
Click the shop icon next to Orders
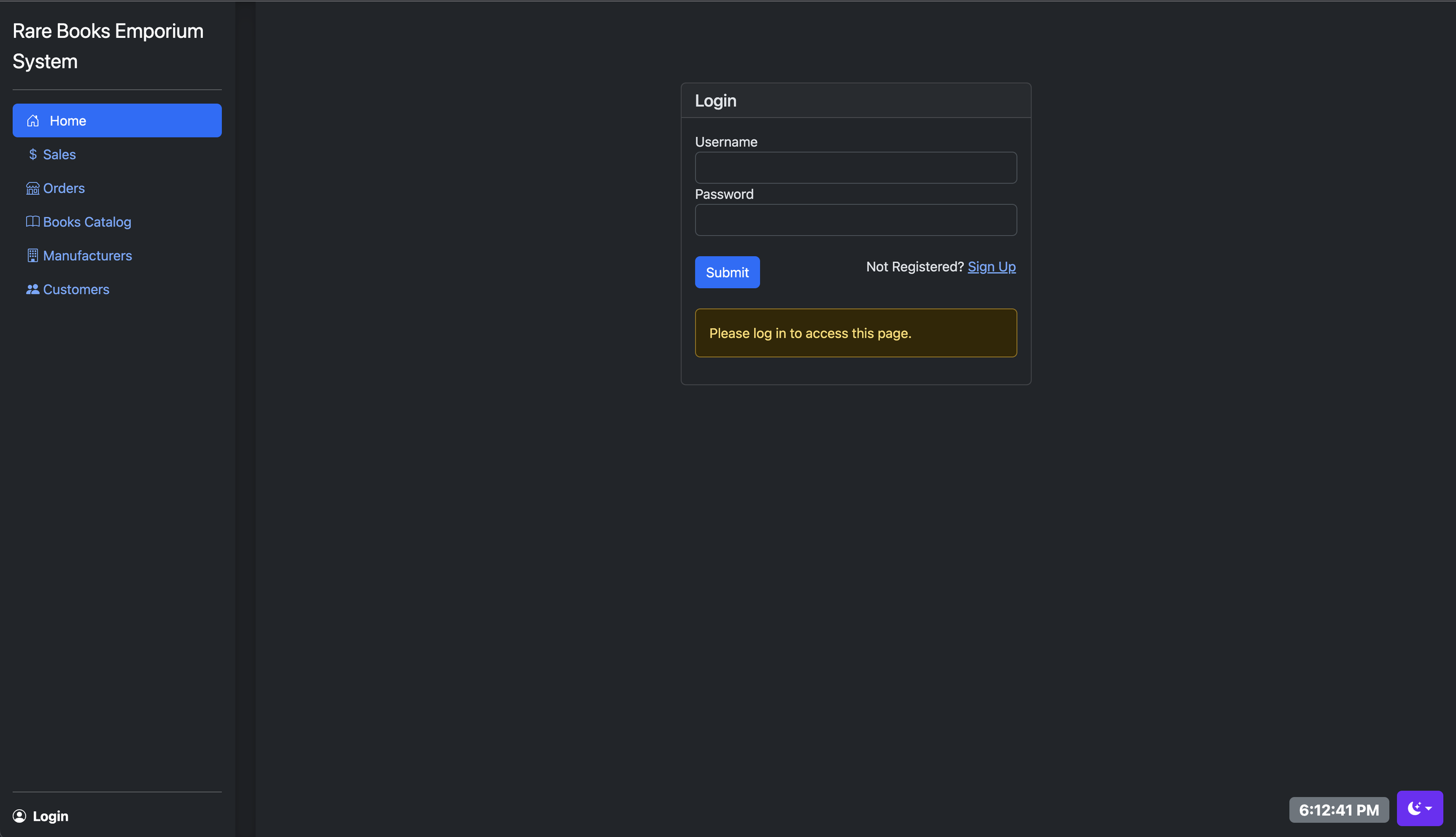click(x=33, y=188)
